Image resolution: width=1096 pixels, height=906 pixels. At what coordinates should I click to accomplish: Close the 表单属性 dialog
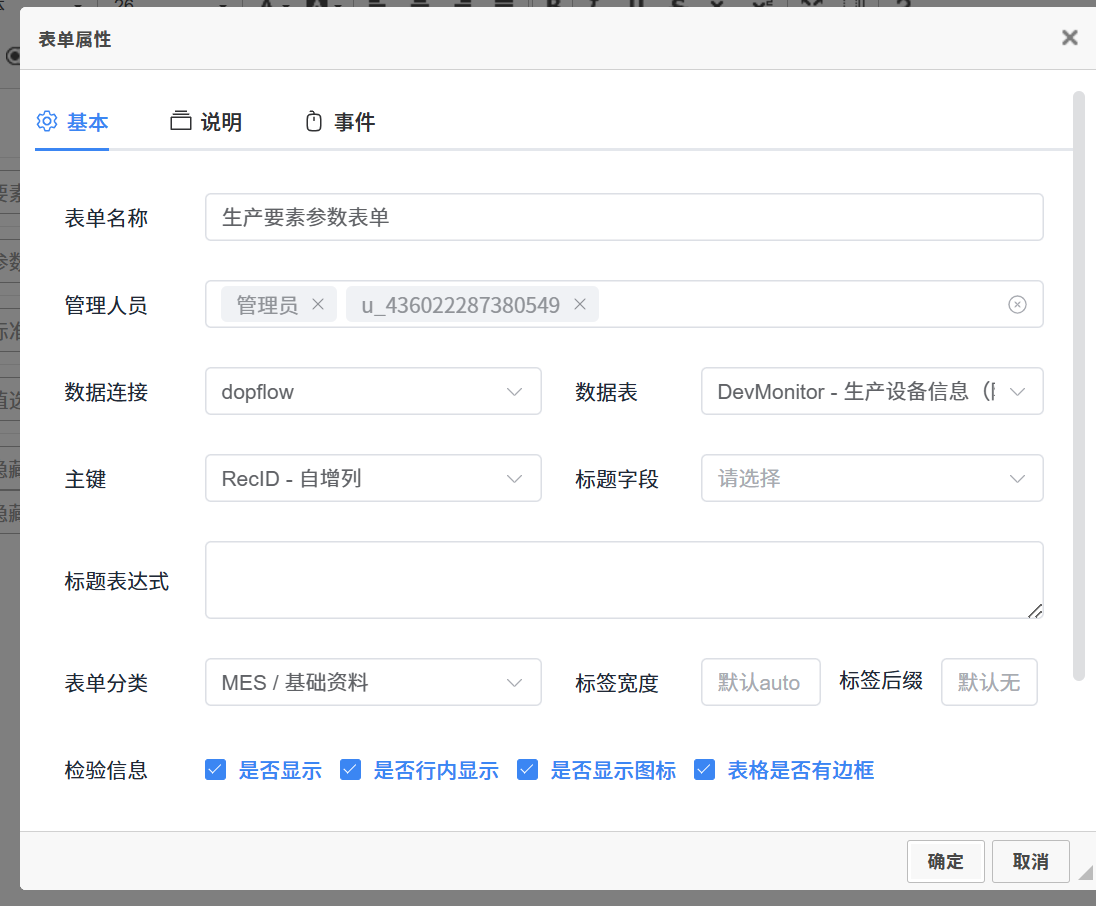pyautogui.click(x=1069, y=38)
